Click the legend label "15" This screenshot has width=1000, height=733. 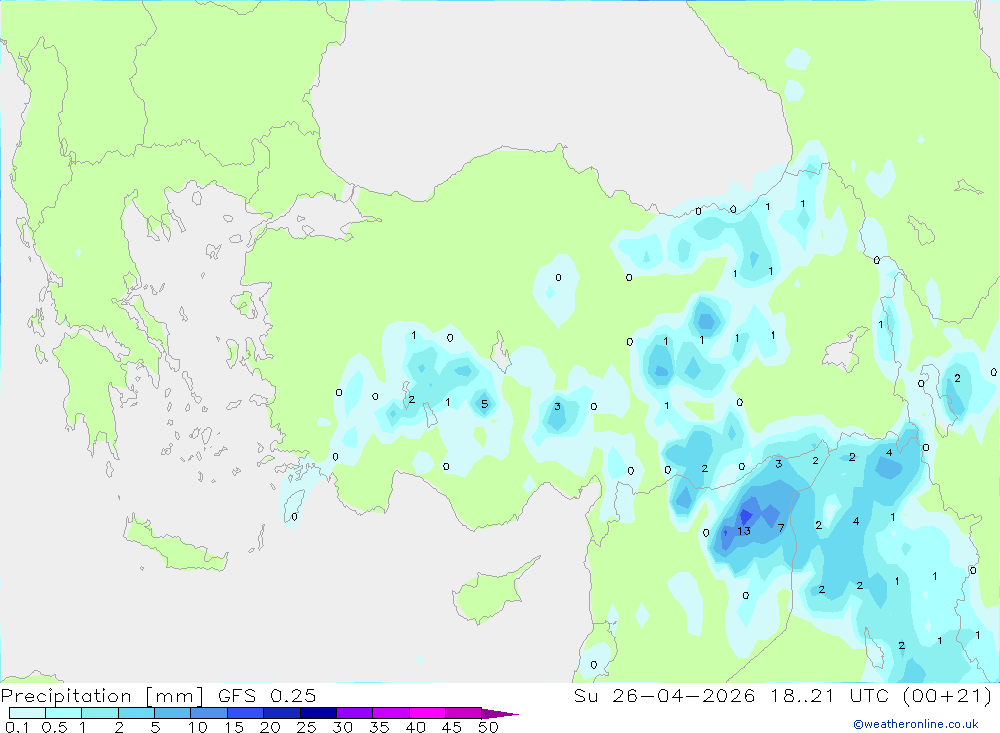tap(233, 727)
